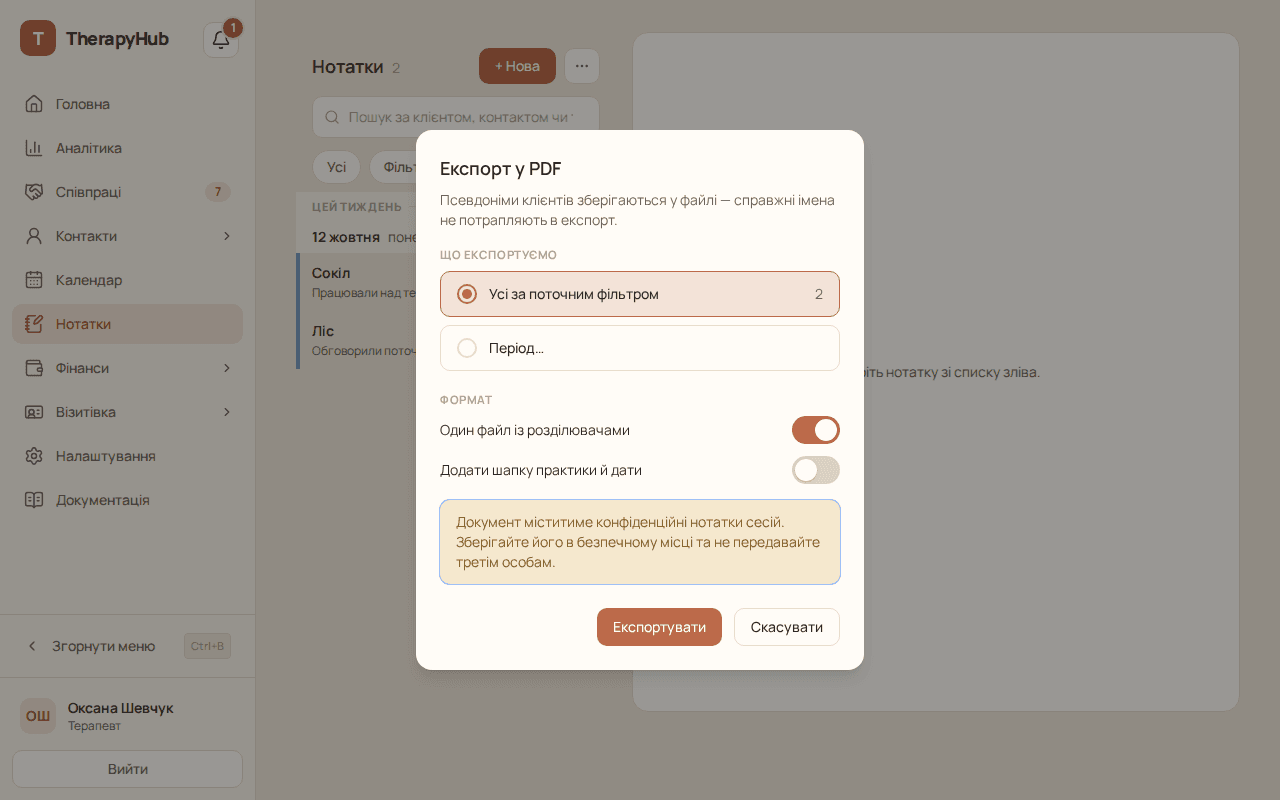Collapse sidebar via 'Згорнути меню'
The height and width of the screenshot is (800, 1280).
pos(128,646)
